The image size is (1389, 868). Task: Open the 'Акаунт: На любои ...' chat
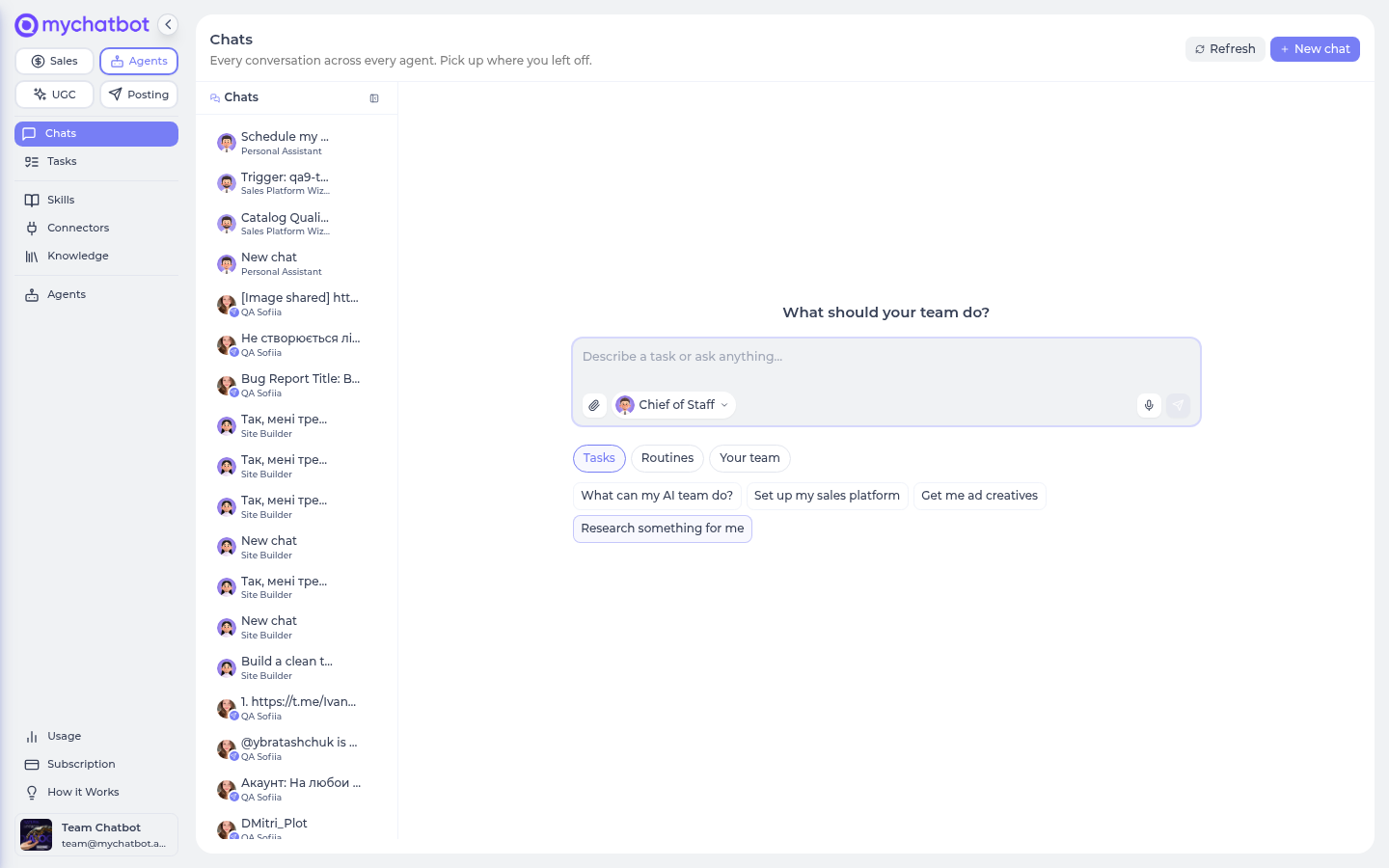296,790
